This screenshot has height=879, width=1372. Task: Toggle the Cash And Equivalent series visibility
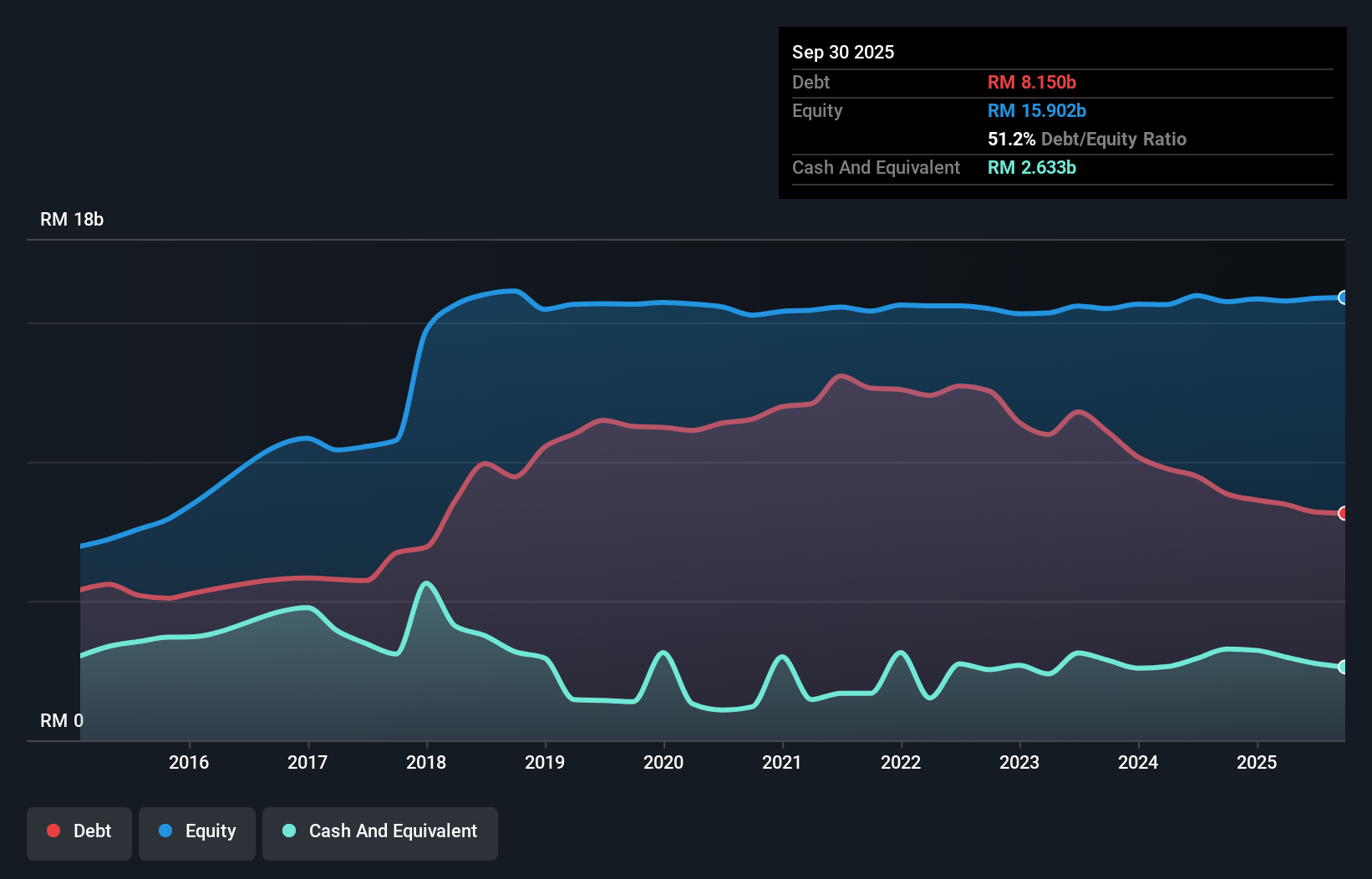[x=379, y=831]
